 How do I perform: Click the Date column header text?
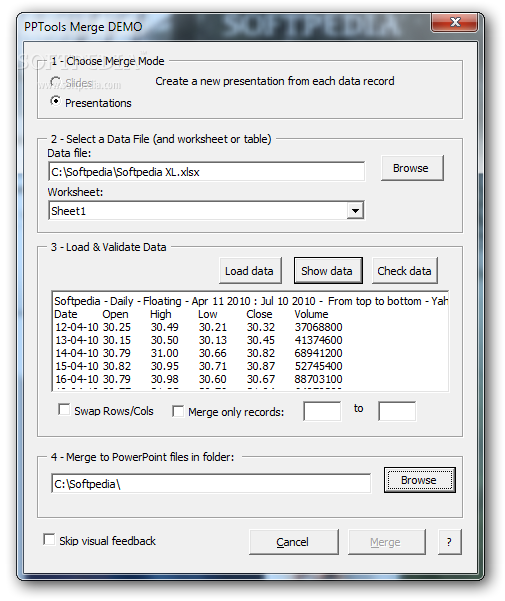[x=66, y=314]
